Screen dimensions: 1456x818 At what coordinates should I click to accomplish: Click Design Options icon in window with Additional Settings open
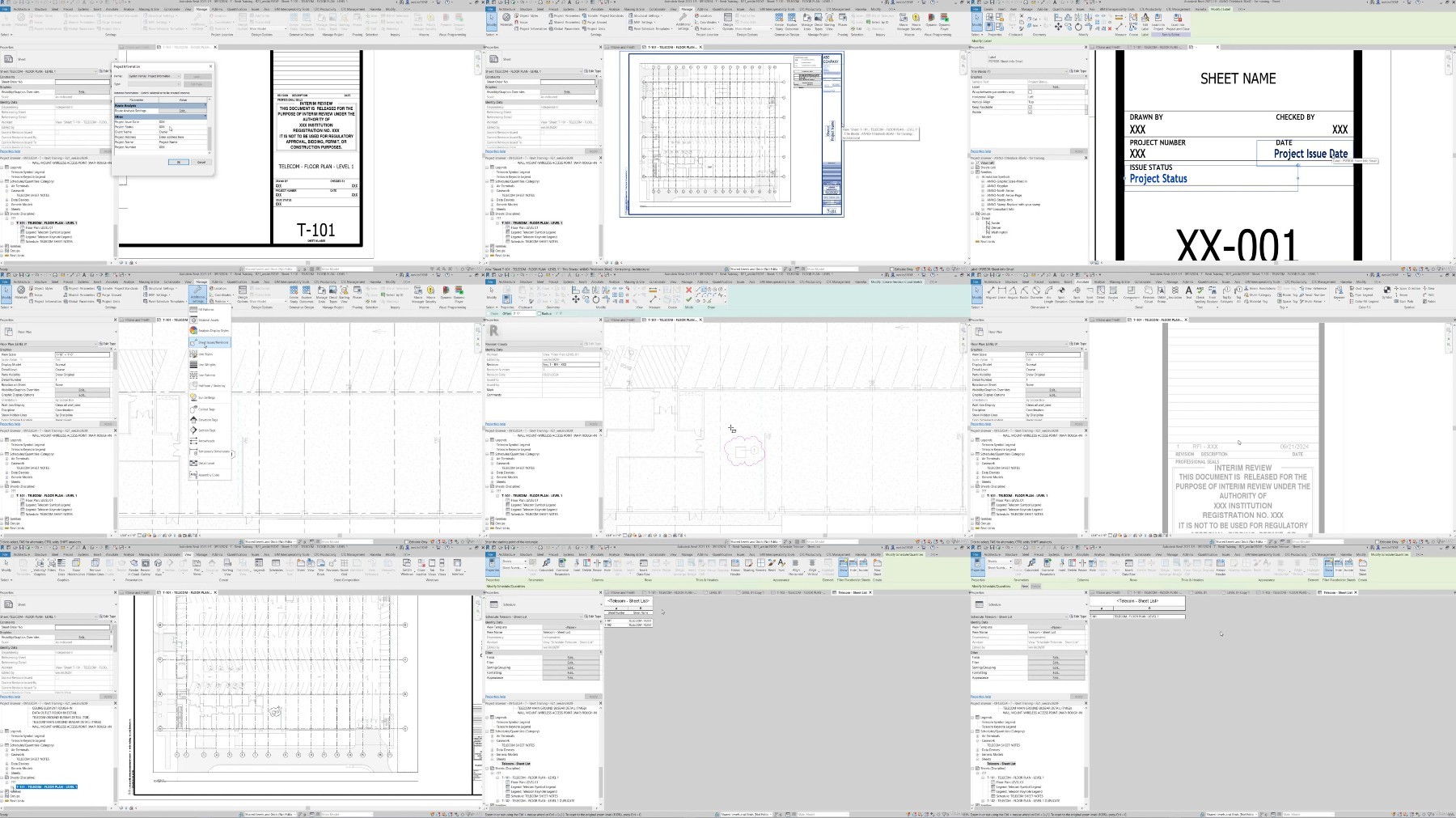(x=243, y=295)
